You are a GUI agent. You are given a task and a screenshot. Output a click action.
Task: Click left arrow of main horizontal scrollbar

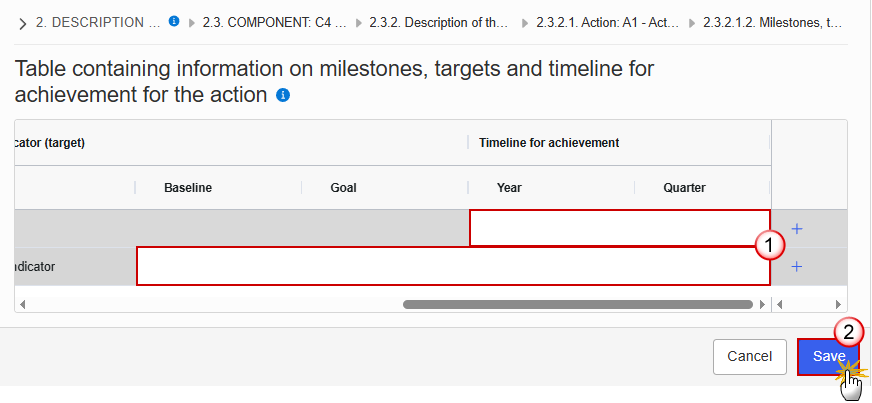(x=22, y=303)
